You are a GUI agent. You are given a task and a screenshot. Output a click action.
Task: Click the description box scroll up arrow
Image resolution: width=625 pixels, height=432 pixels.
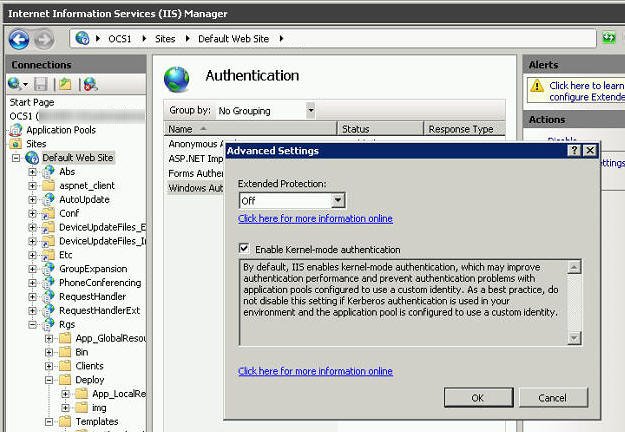574,267
